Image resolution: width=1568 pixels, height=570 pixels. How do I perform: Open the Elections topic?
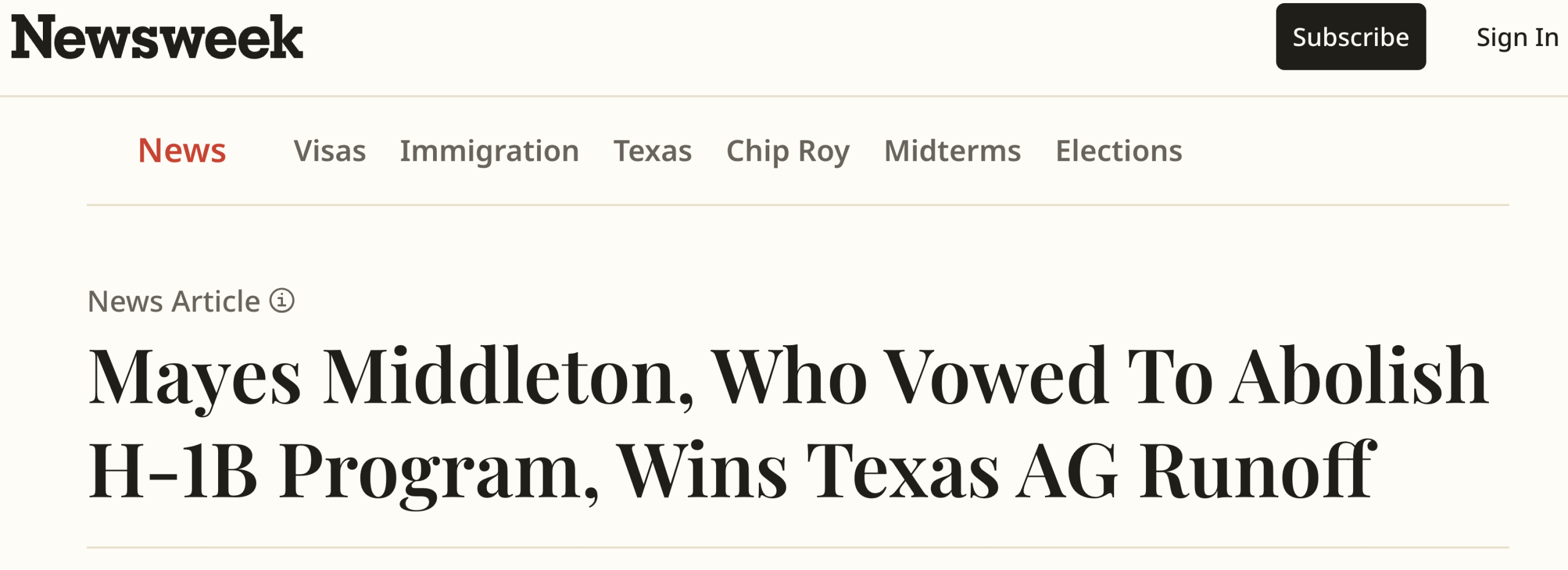1118,151
